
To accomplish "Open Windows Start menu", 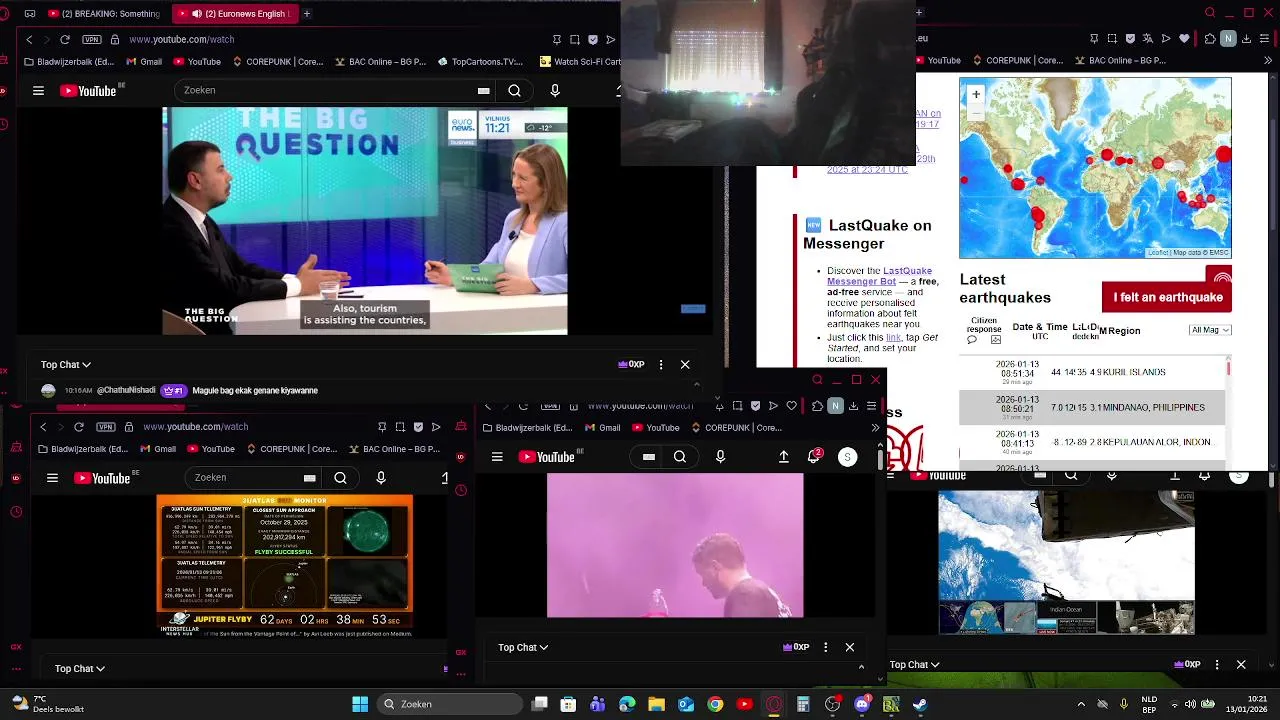I will click(x=360, y=704).
